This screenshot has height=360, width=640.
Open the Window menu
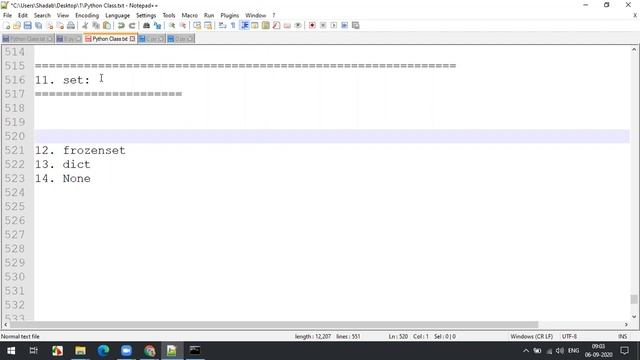[256, 15]
